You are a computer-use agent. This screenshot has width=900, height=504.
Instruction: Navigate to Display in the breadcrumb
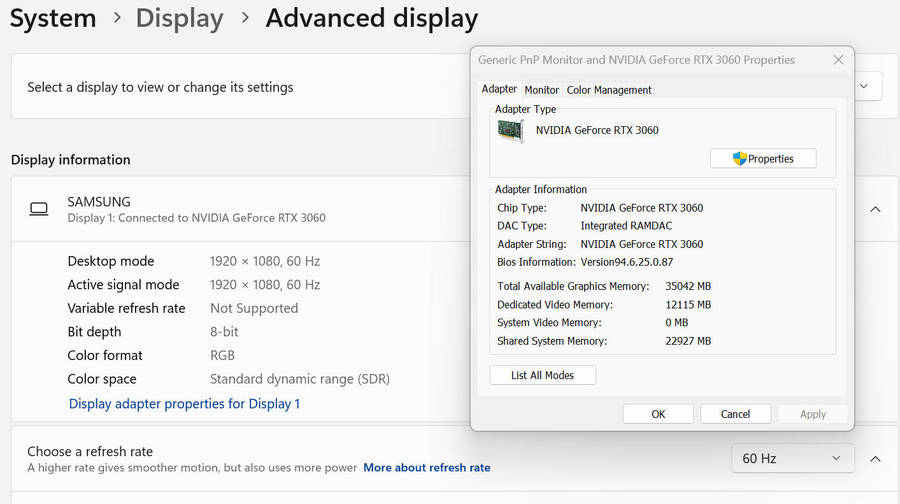click(x=179, y=18)
